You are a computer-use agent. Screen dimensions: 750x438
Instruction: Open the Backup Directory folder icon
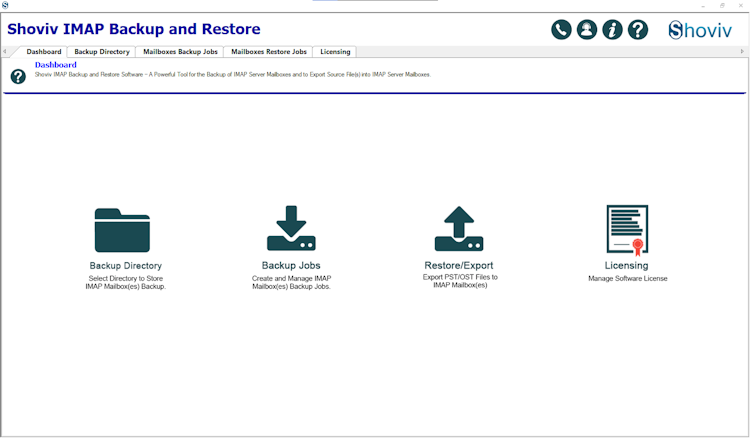pos(122,230)
